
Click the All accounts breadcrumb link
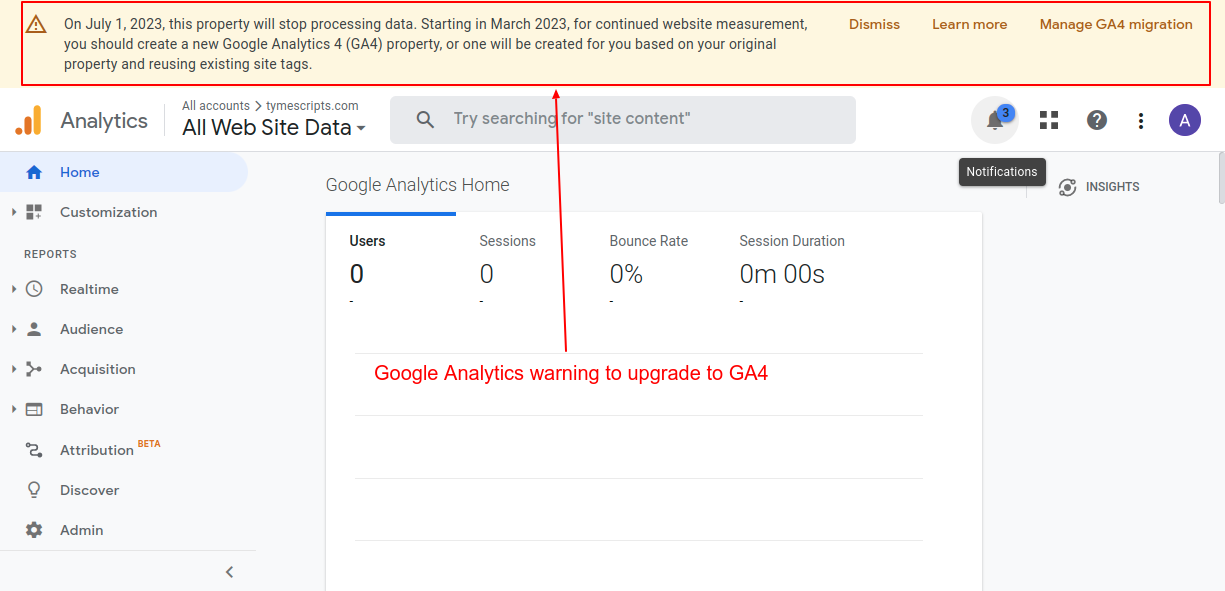(216, 105)
